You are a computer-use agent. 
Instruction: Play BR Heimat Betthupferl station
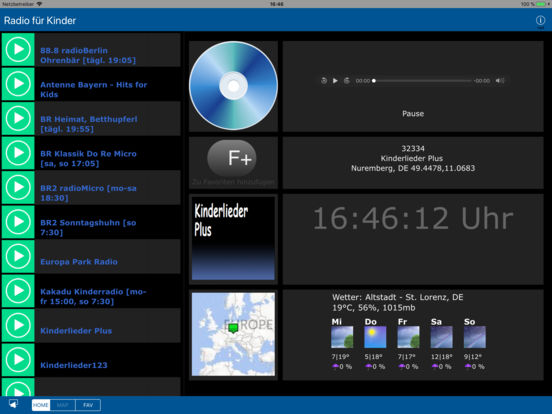click(18, 119)
